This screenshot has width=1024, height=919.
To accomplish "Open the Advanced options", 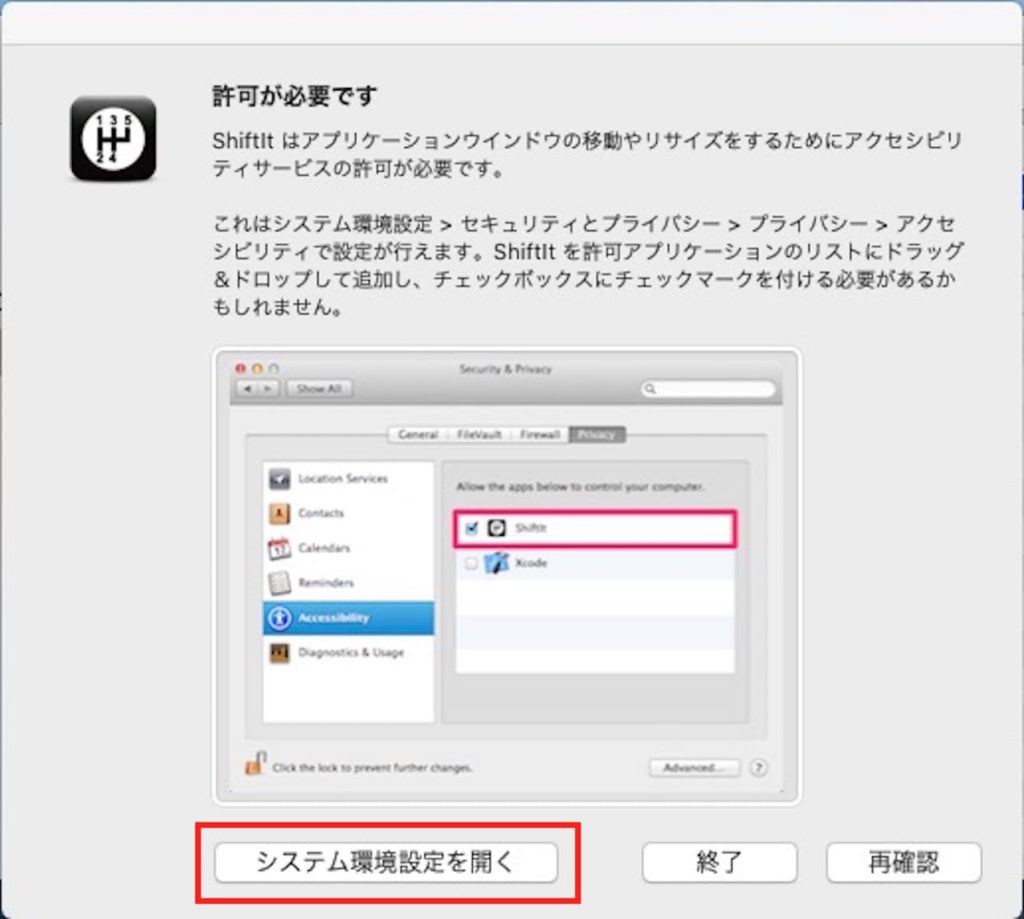I will click(694, 767).
